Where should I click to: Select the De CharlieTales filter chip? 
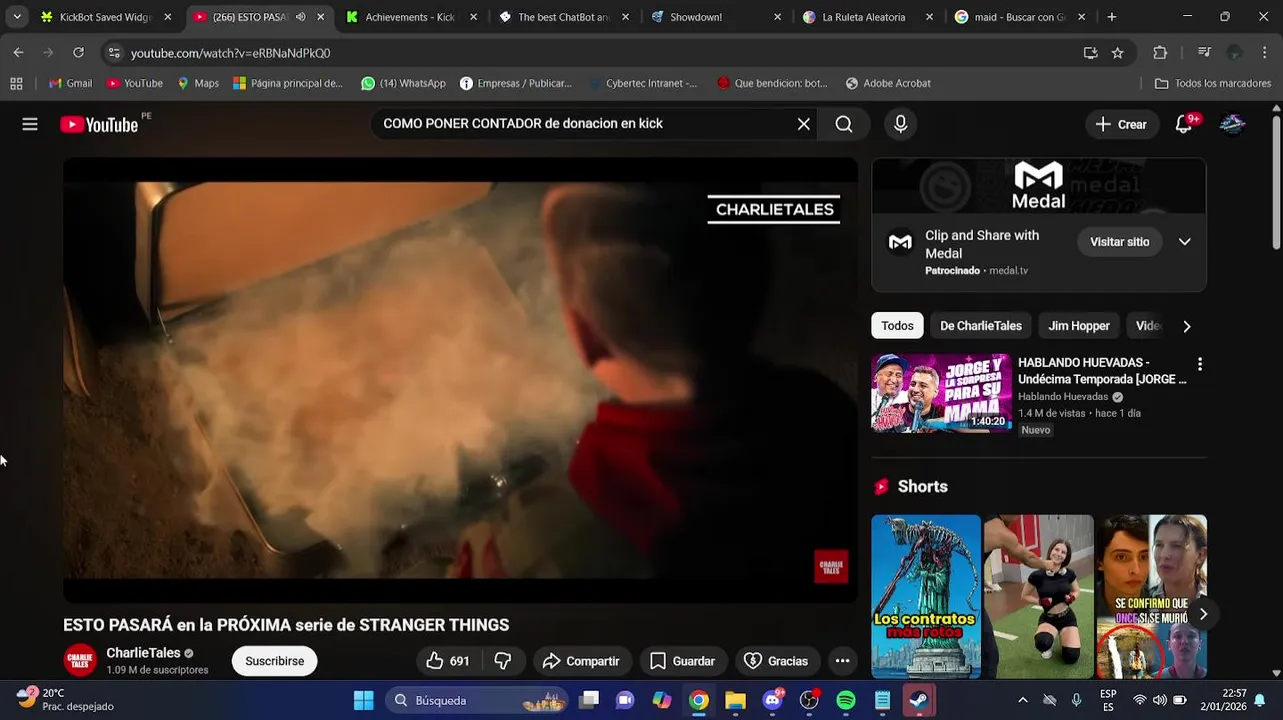pos(980,326)
